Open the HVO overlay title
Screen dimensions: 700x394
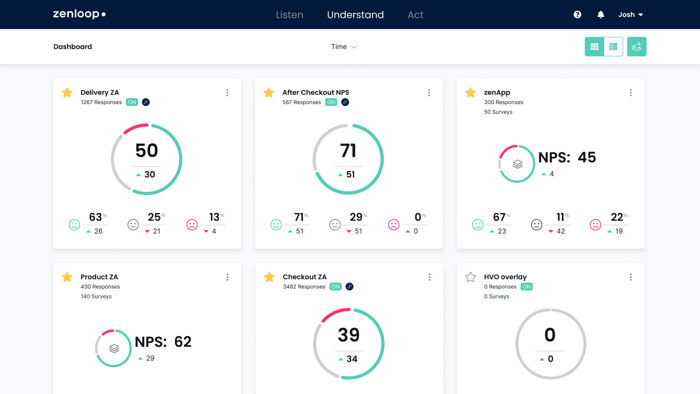pos(505,277)
